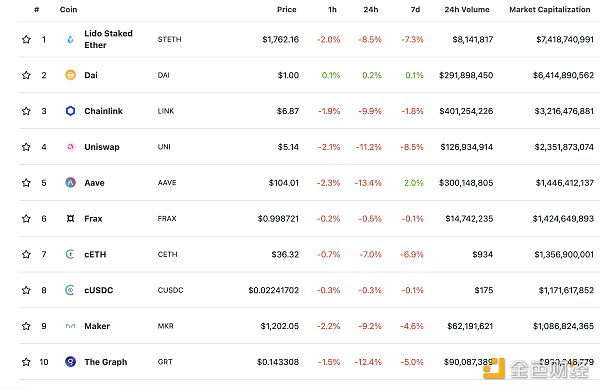The width and height of the screenshot is (600, 390).
Task: Toggle favorite star for Aave
Action: pyautogui.click(x=26, y=183)
